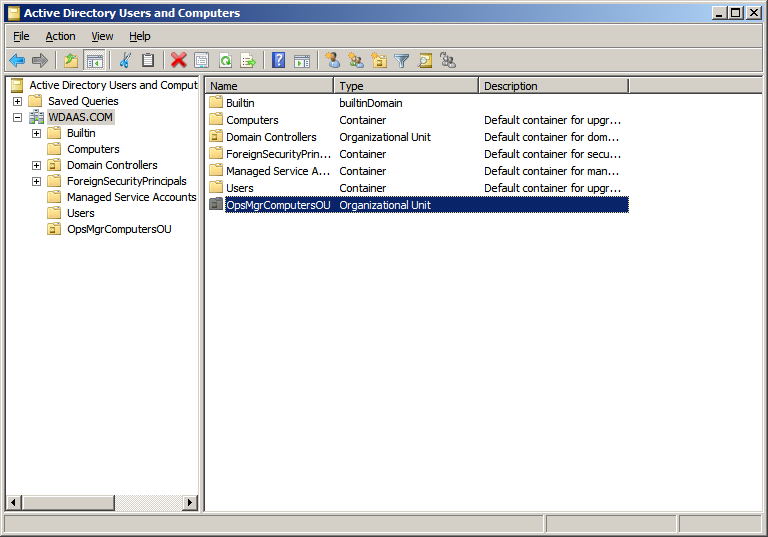The width and height of the screenshot is (768, 537).
Task: Select Builtin row in list
Action: [418, 103]
